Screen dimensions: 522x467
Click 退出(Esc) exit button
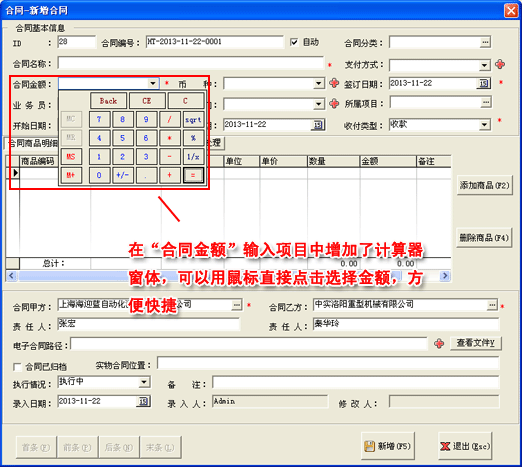pos(465,446)
